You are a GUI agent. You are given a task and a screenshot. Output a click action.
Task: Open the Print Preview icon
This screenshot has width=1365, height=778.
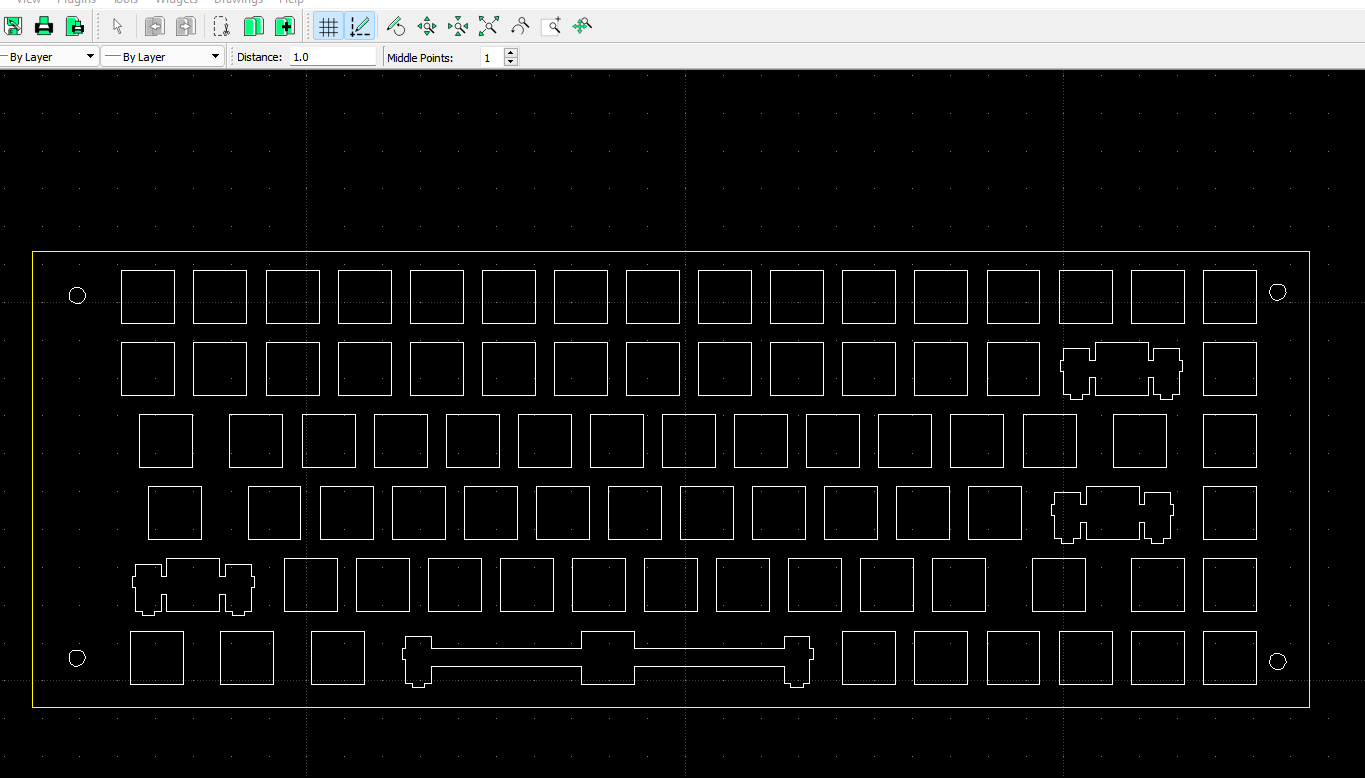point(75,26)
